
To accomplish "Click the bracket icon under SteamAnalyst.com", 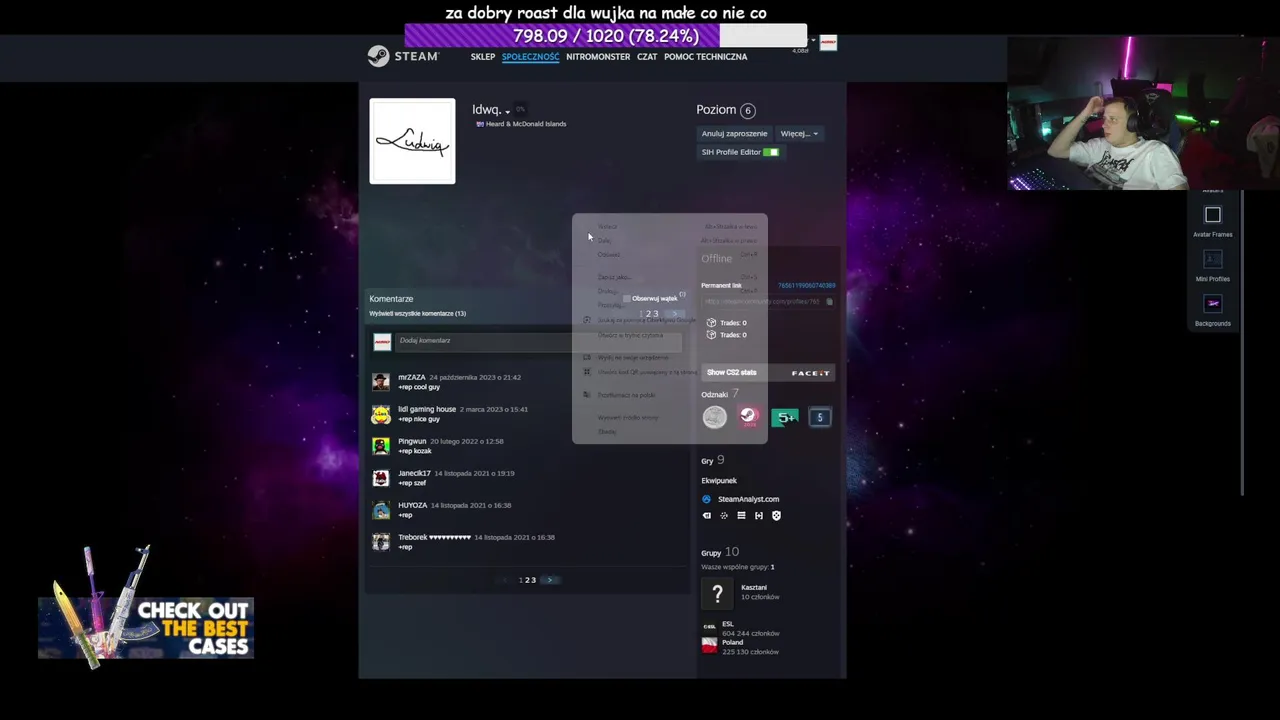I will 759,516.
